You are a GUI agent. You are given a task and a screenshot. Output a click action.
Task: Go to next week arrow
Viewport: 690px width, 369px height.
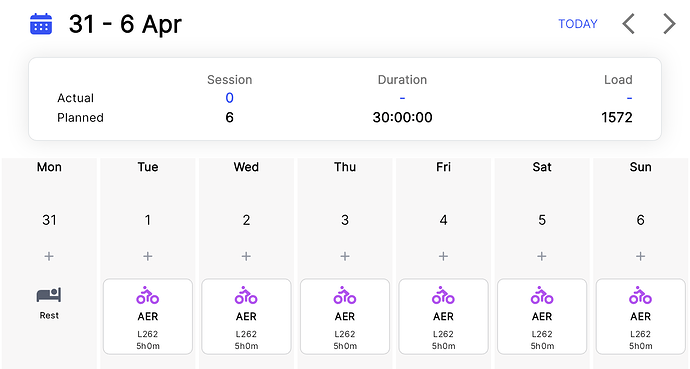[669, 24]
